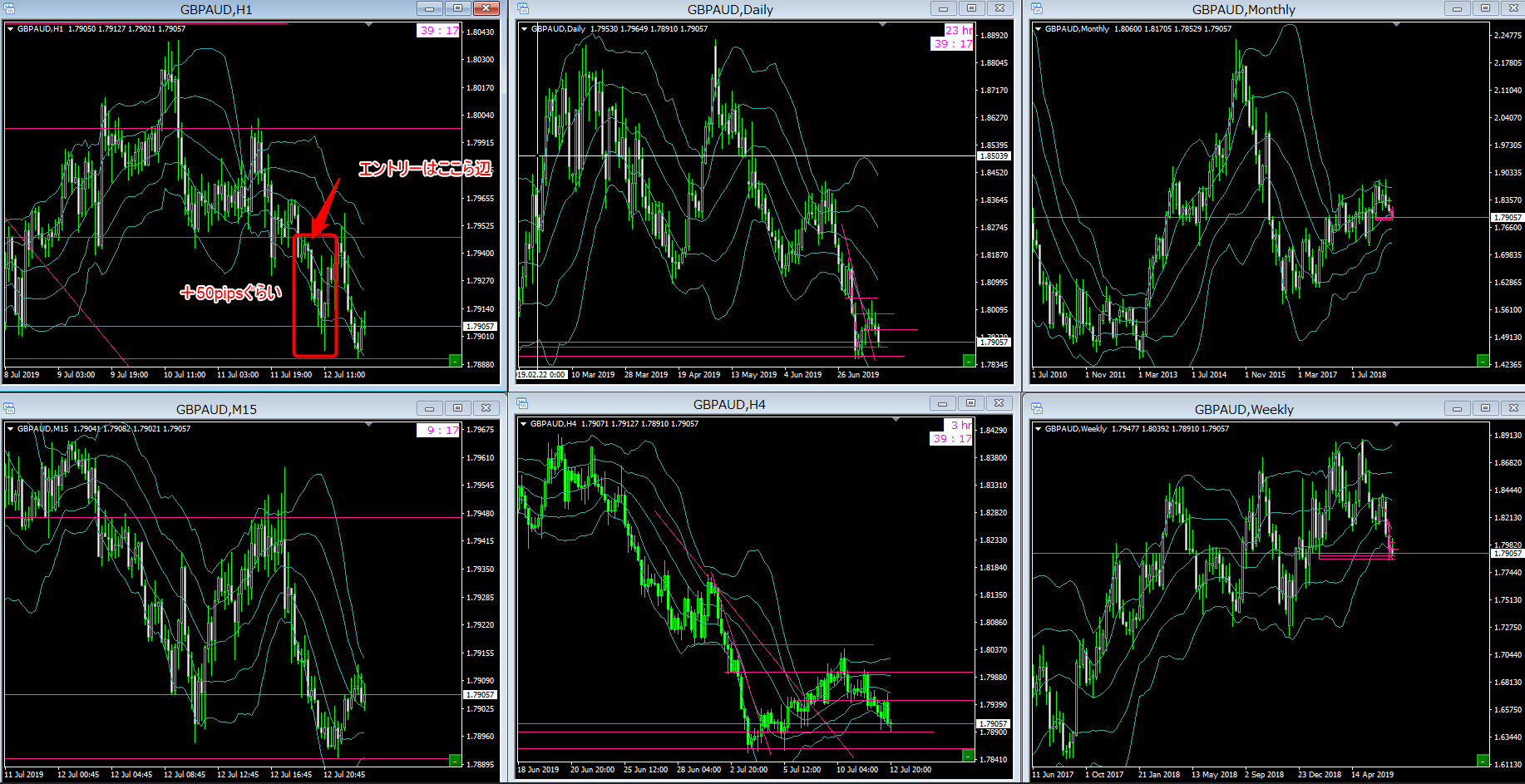Click the GBPAUD,Weekly window chart icon
1525x784 pixels.
click(x=1037, y=408)
